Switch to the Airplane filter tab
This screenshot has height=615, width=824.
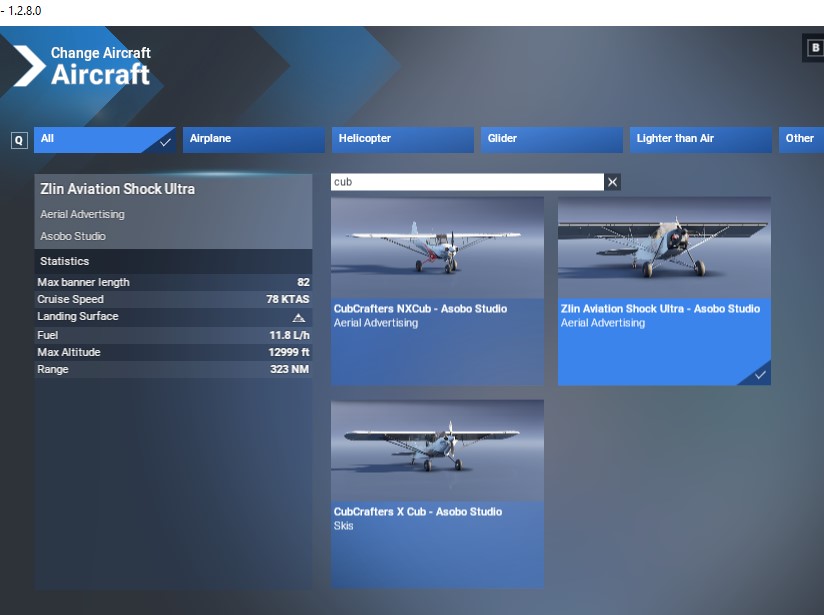254,139
